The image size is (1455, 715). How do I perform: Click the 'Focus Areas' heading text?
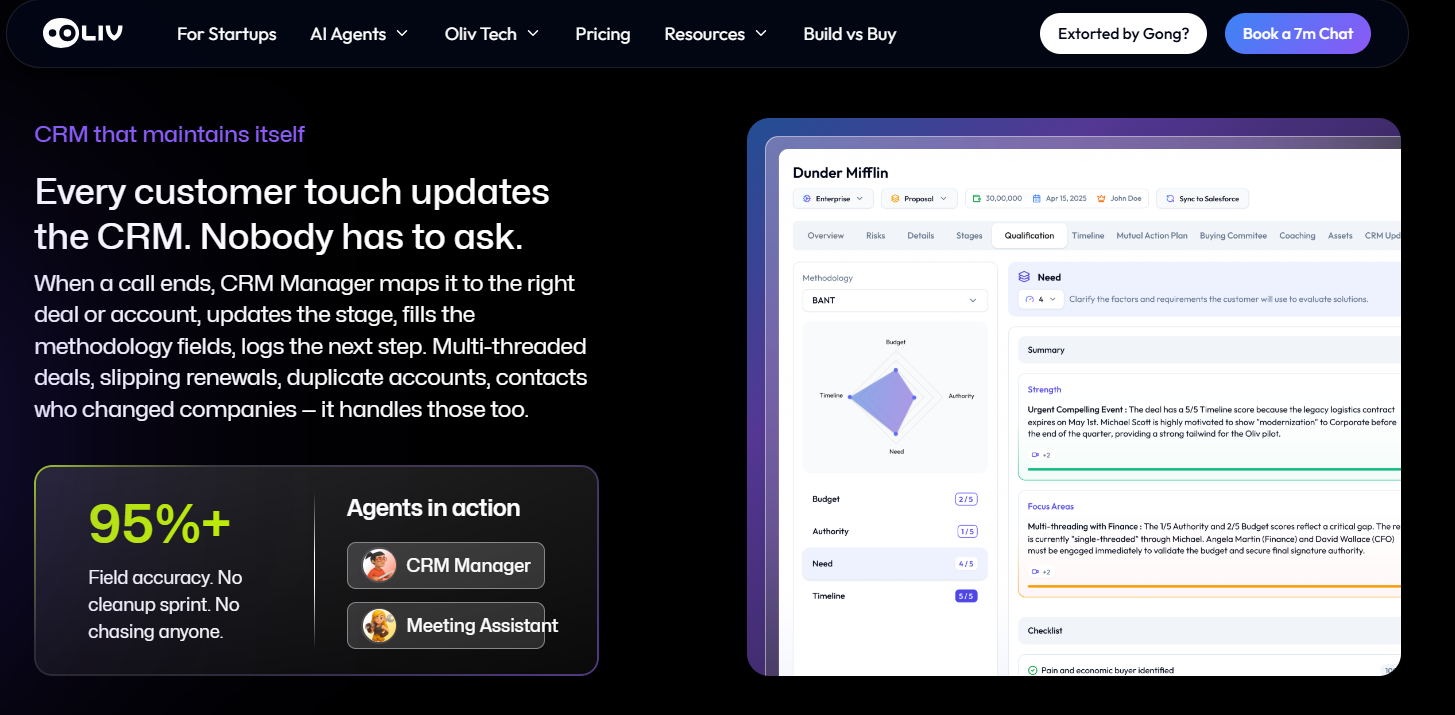pos(1050,507)
